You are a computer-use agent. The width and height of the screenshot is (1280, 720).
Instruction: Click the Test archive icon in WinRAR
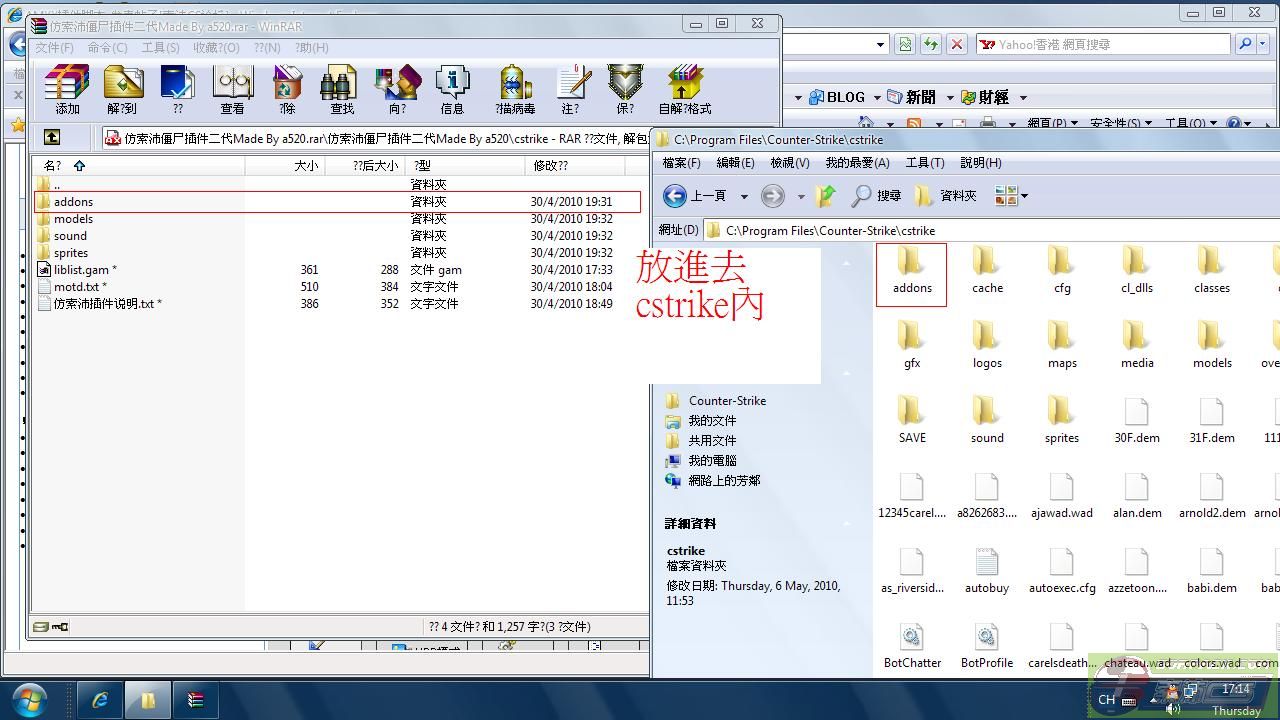[177, 90]
